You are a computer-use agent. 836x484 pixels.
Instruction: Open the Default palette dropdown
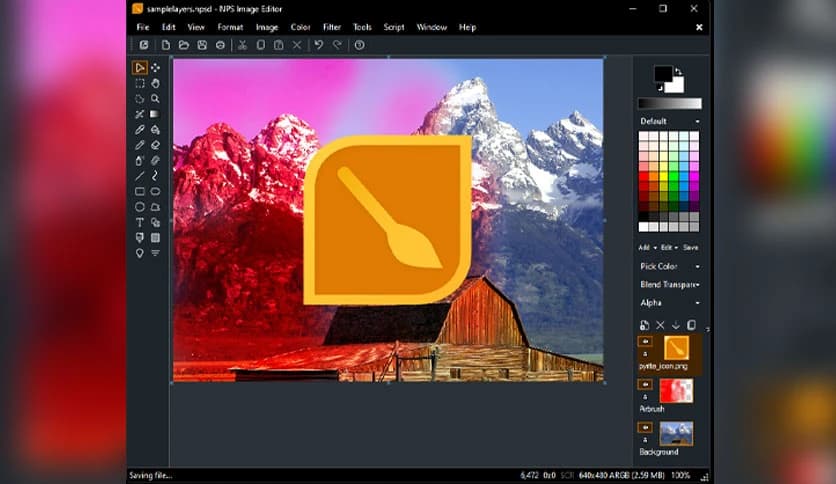[670, 122]
